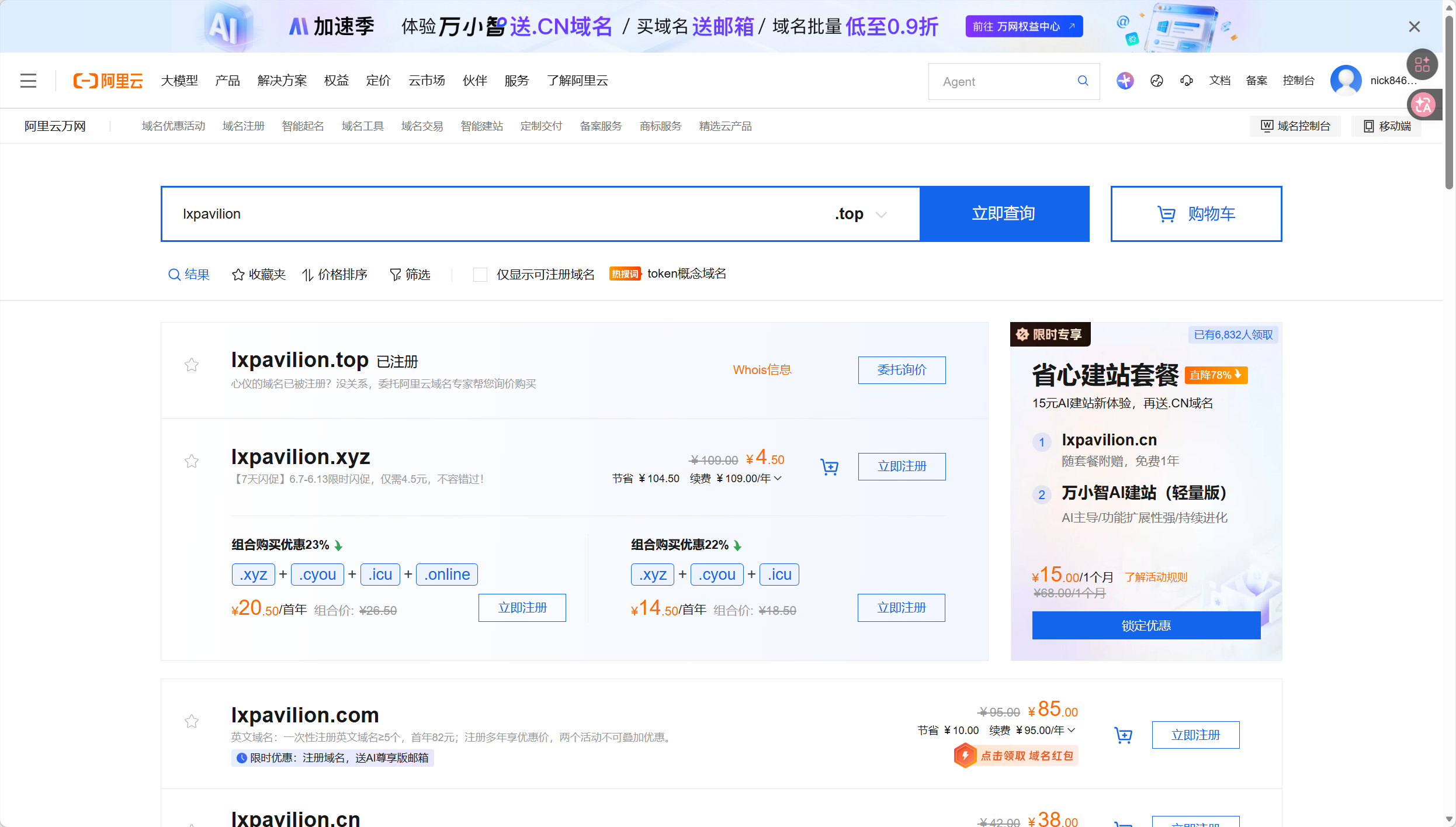
Task: Open the 价格排序 sort option
Action: click(x=335, y=275)
